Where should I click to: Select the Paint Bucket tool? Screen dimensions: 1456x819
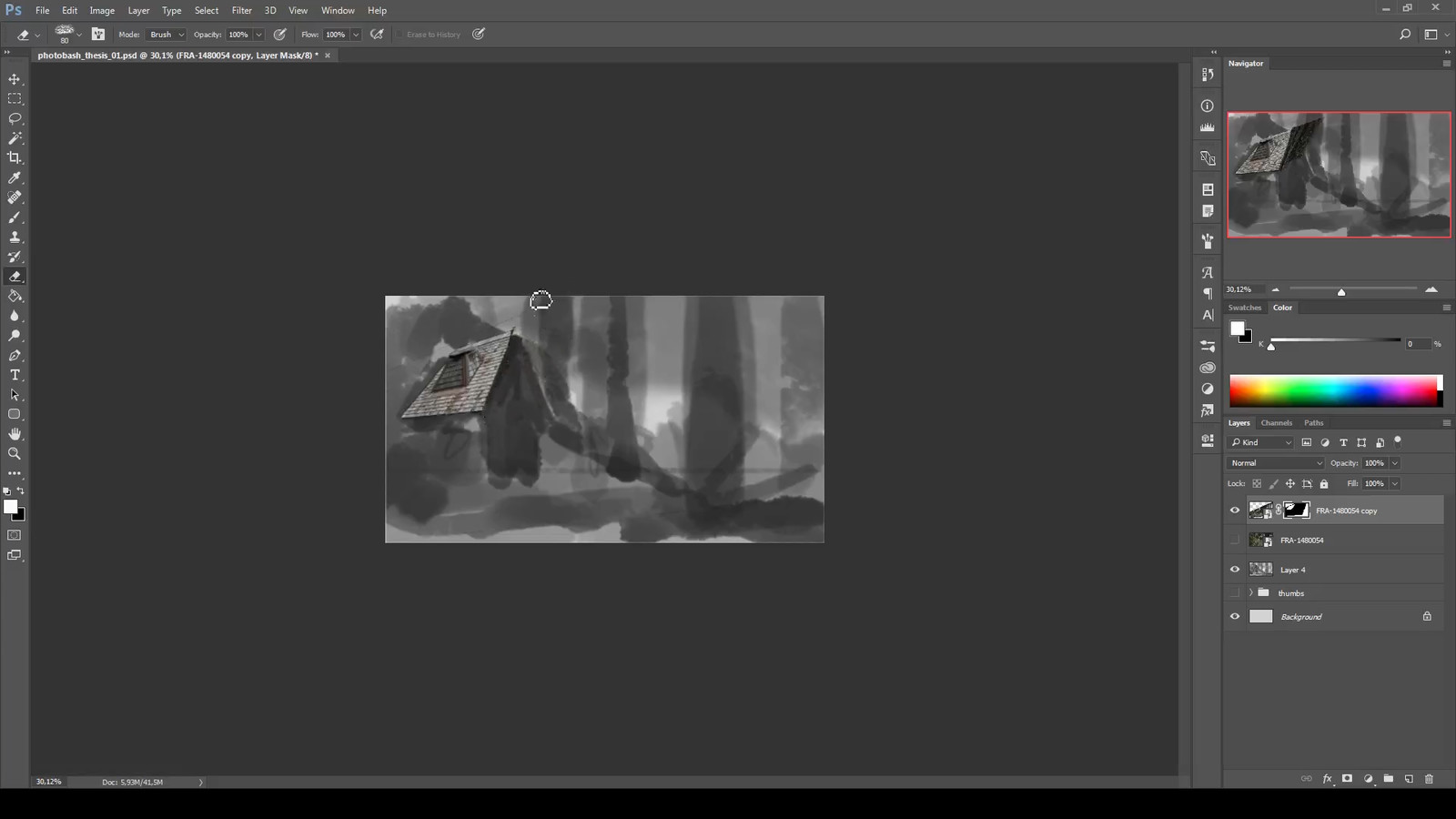tap(15, 296)
